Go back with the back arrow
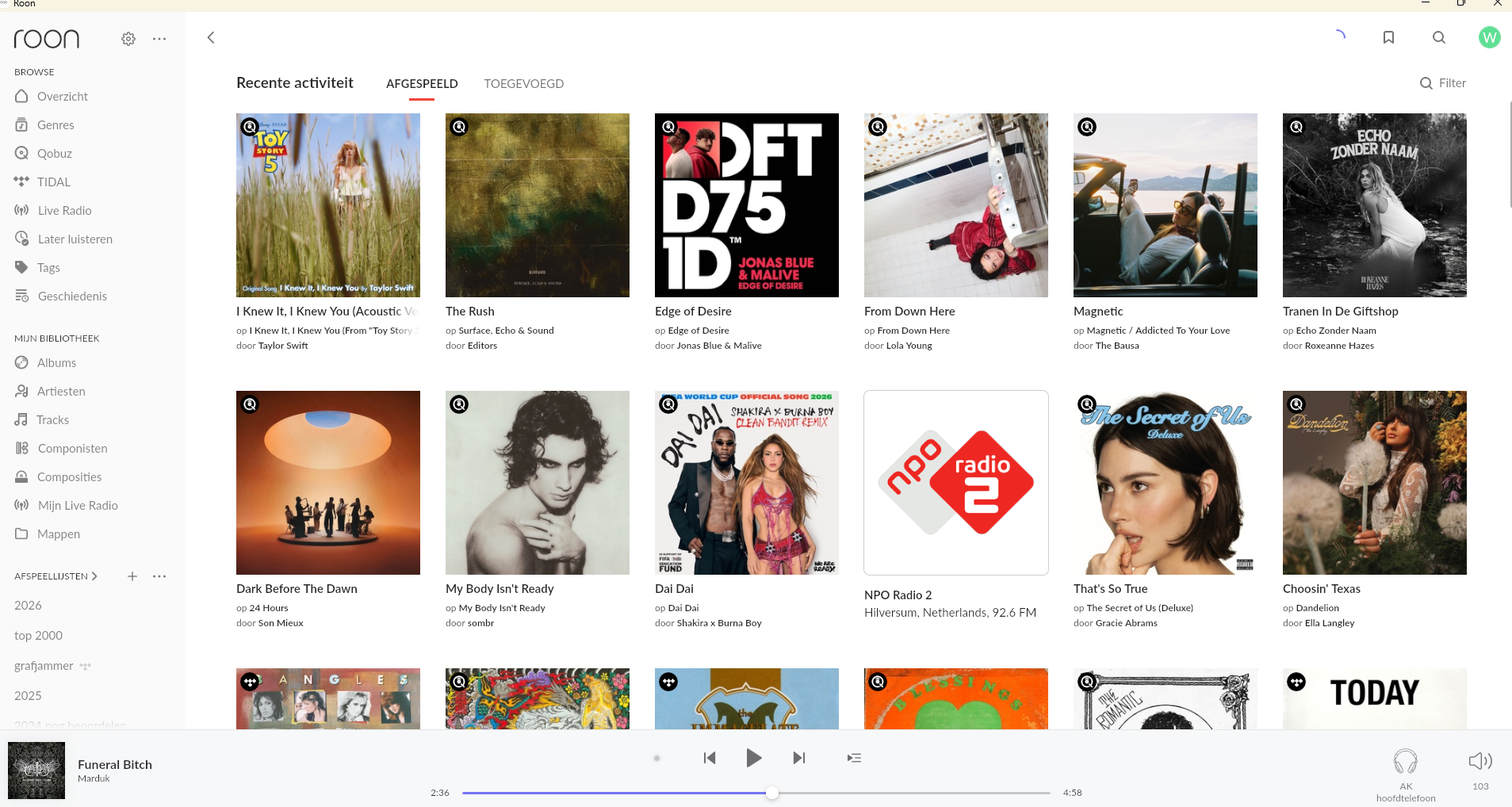Image resolution: width=1512 pixels, height=807 pixels. [211, 37]
